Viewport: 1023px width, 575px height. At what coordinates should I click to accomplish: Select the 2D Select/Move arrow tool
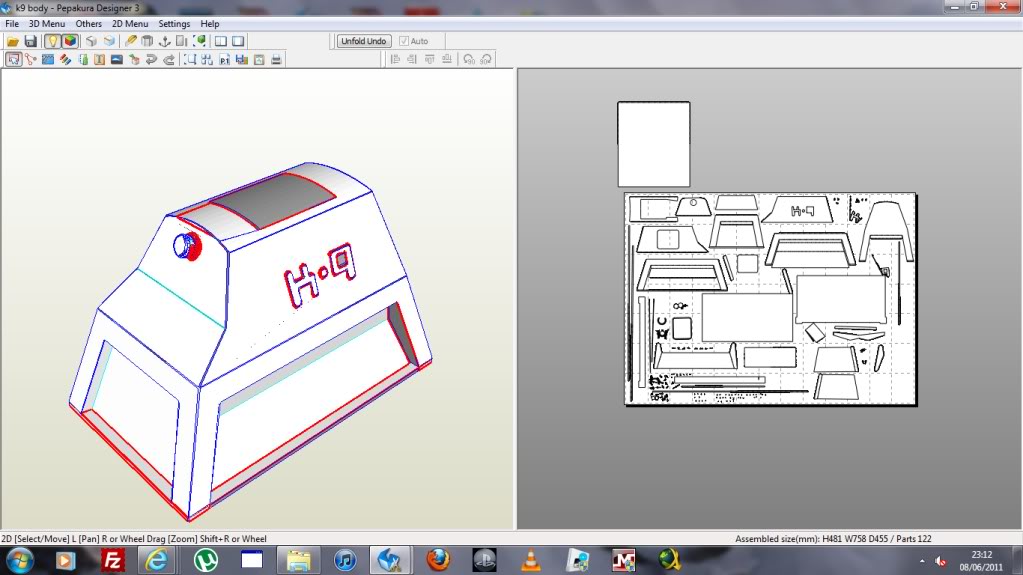tap(13, 59)
